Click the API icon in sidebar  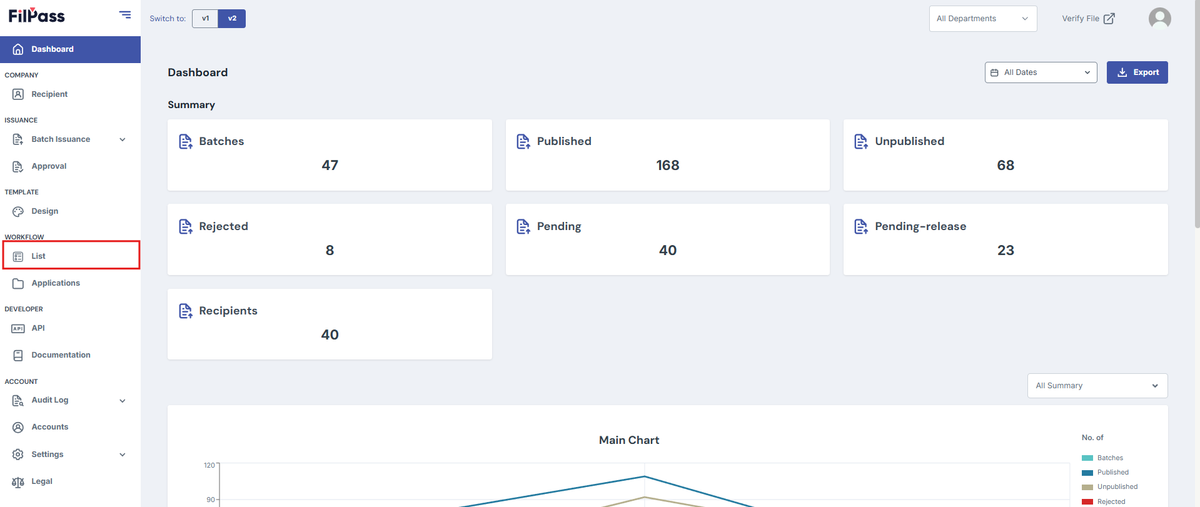coord(18,328)
